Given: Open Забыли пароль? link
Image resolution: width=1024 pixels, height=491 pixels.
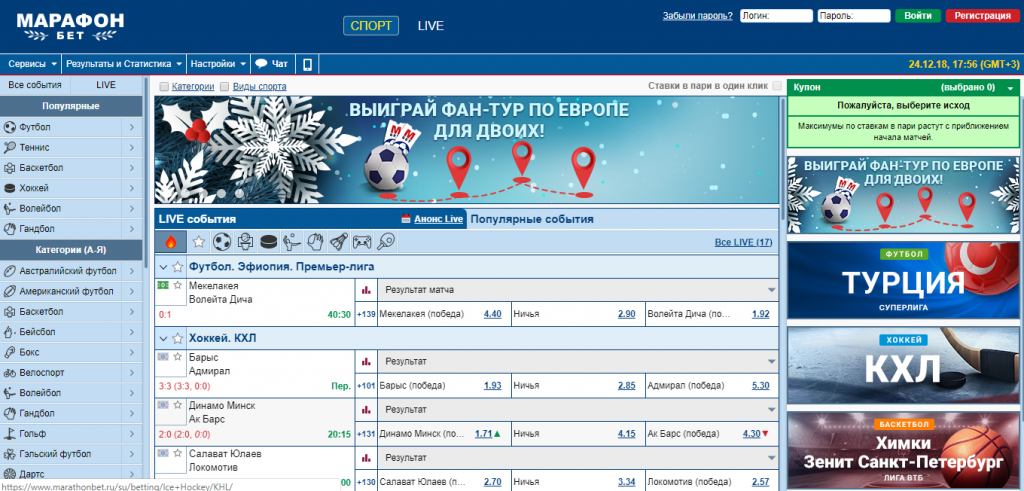Looking at the screenshot, I should click(697, 16).
